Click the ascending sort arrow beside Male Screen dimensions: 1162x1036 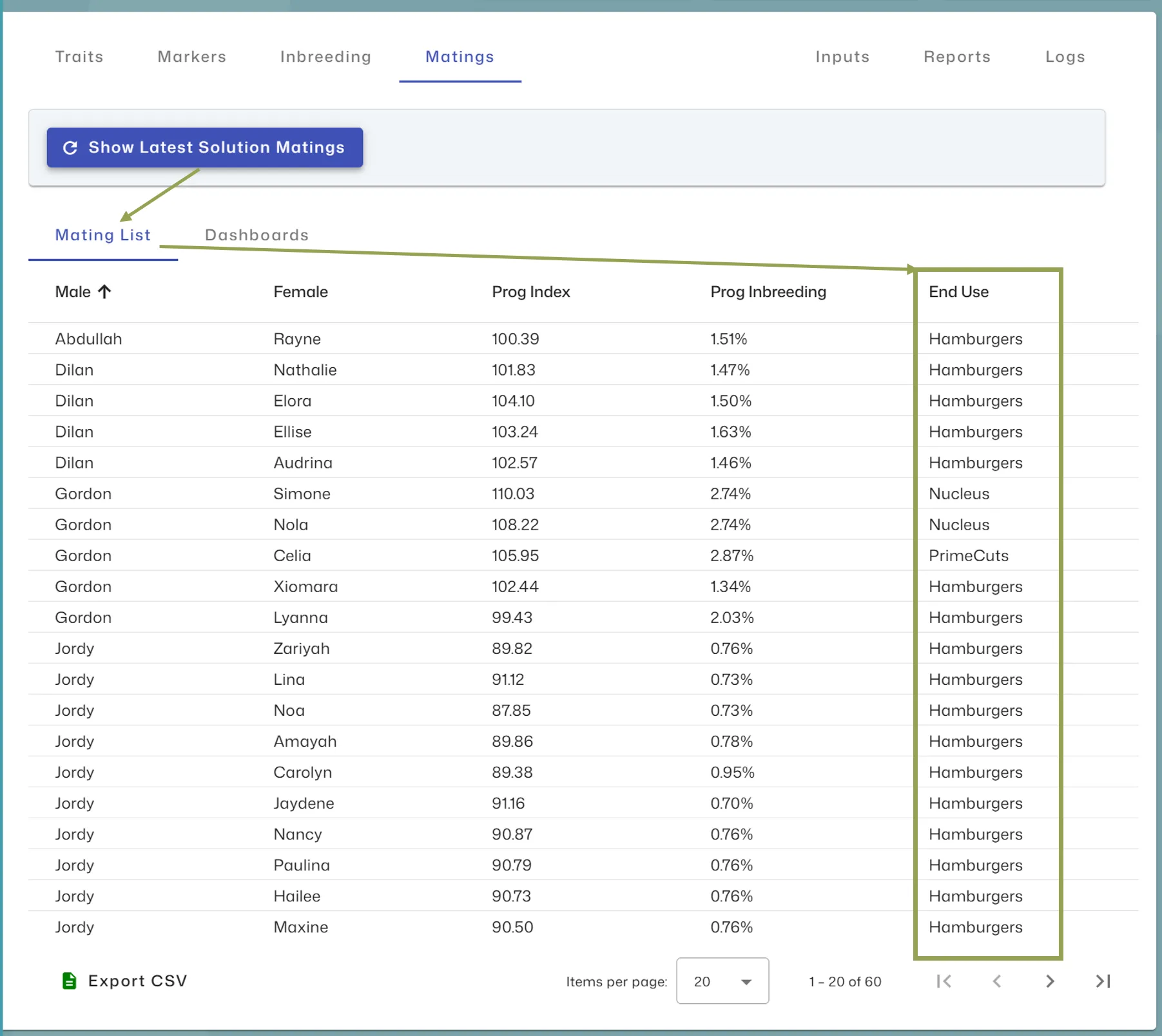(104, 292)
